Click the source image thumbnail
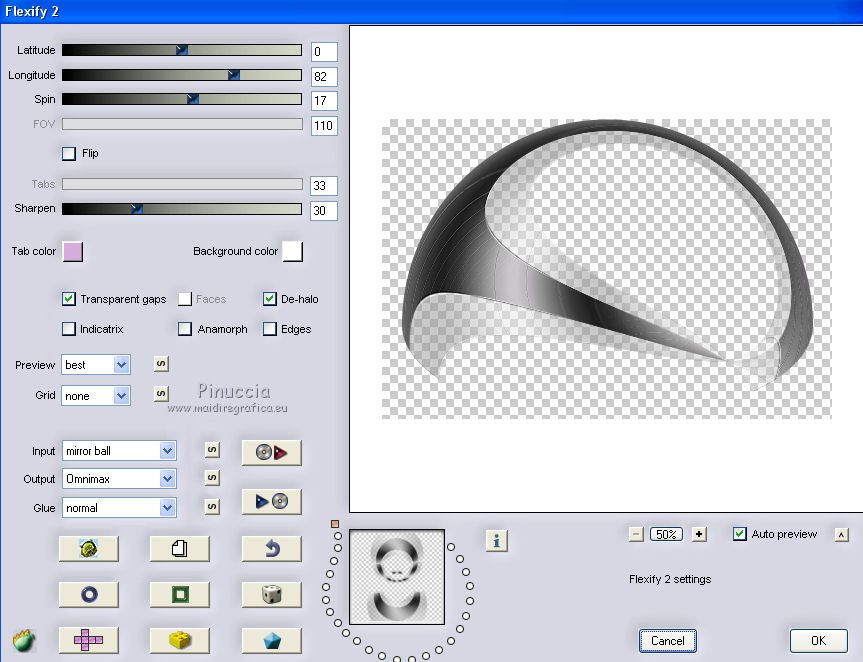Screen dimensions: 863x662 coord(397,577)
